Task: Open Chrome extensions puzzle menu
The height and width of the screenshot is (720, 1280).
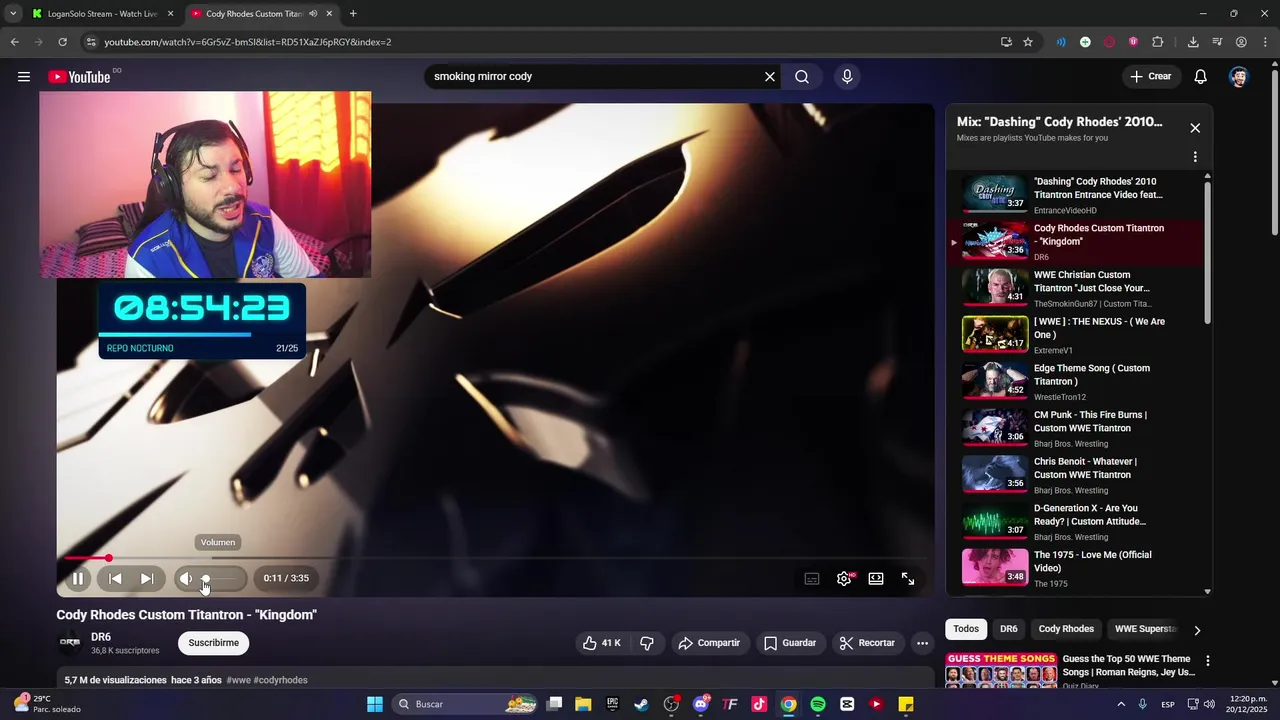Action: click(1158, 42)
